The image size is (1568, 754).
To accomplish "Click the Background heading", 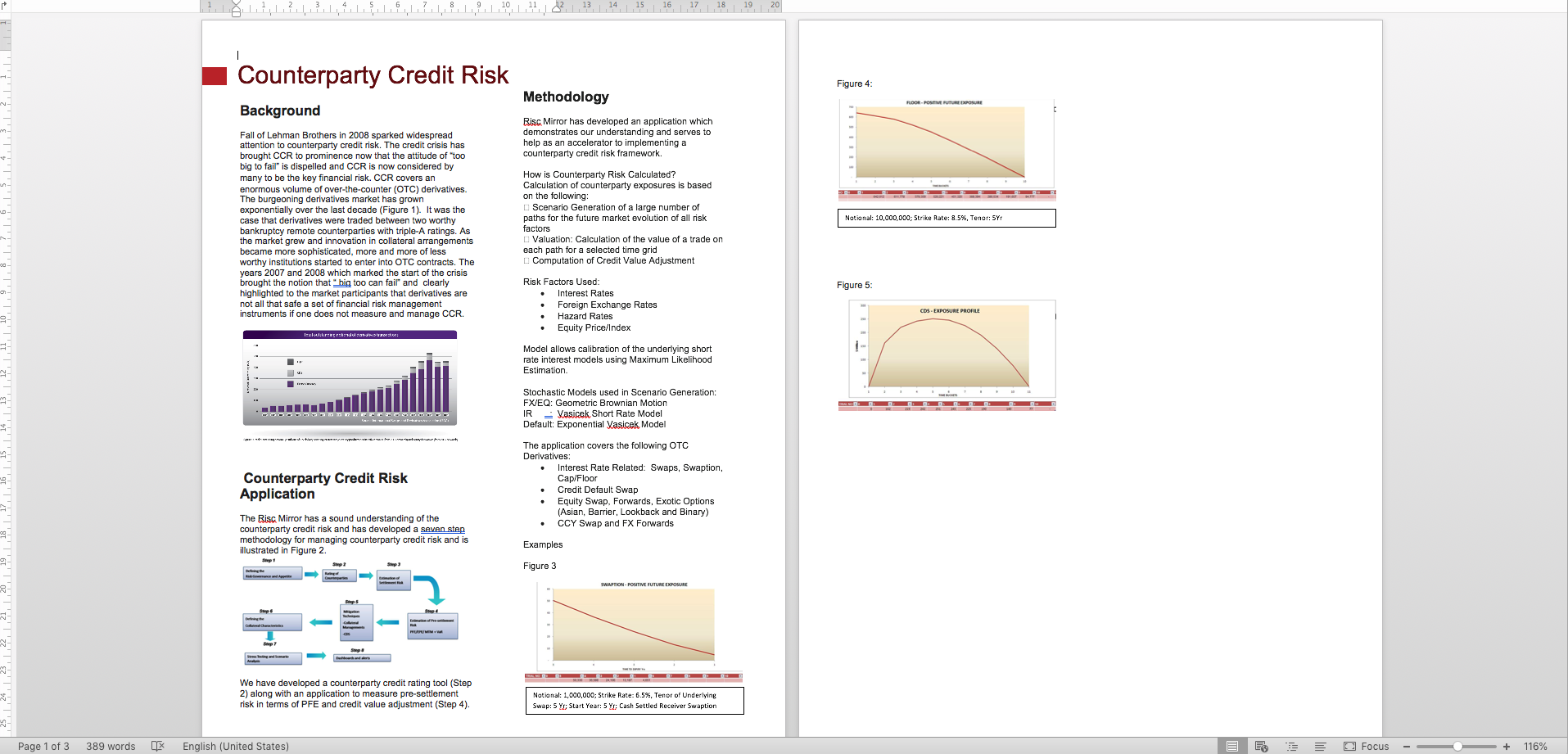I will tap(280, 111).
